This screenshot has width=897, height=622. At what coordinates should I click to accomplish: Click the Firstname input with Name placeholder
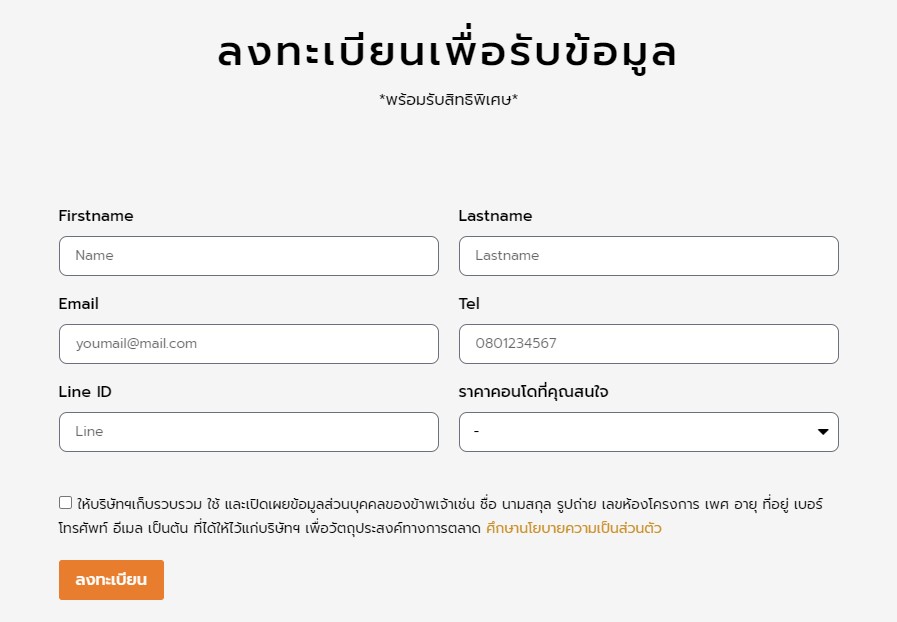(x=248, y=256)
